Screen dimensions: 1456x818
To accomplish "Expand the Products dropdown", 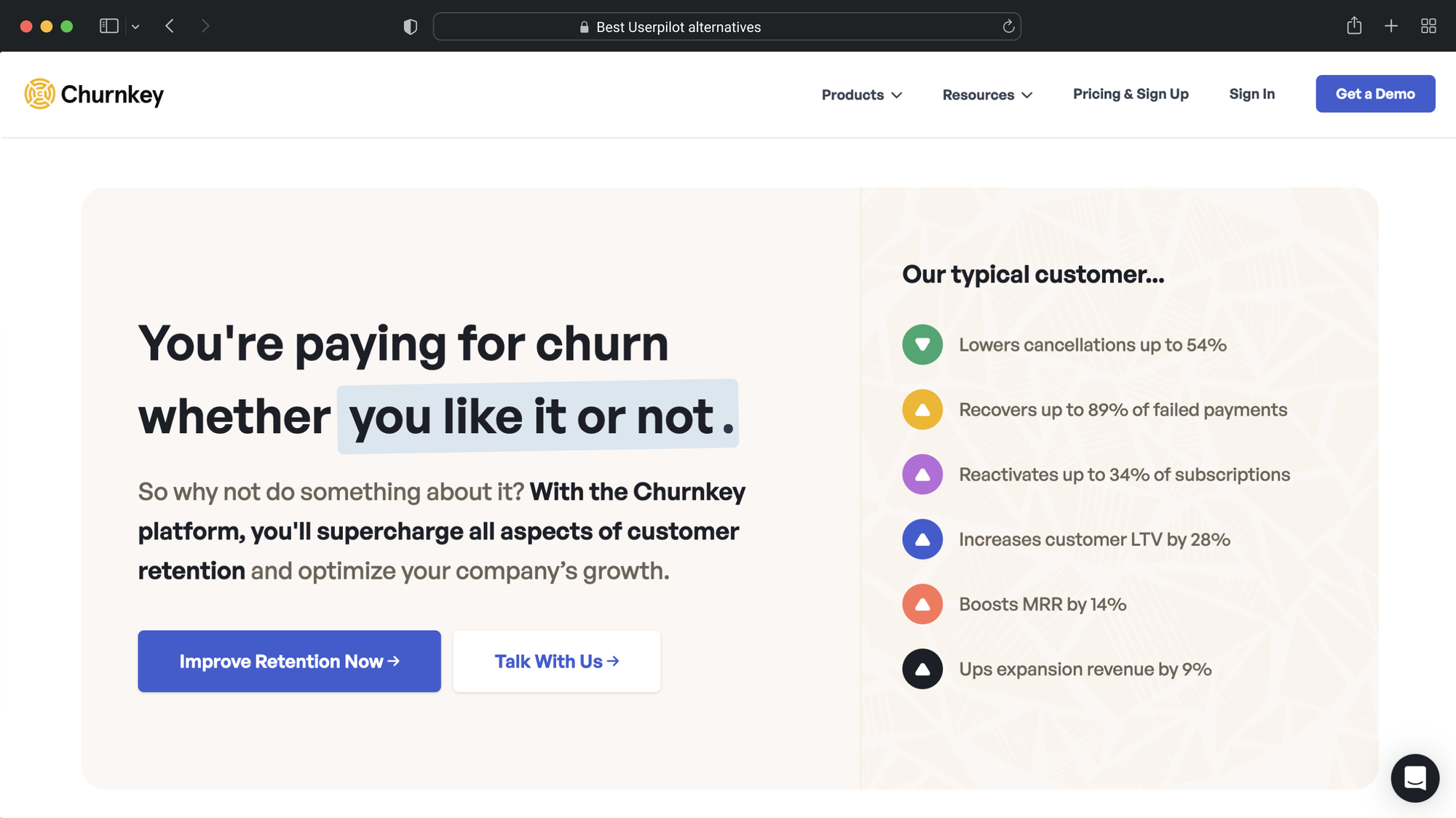I will (x=861, y=94).
